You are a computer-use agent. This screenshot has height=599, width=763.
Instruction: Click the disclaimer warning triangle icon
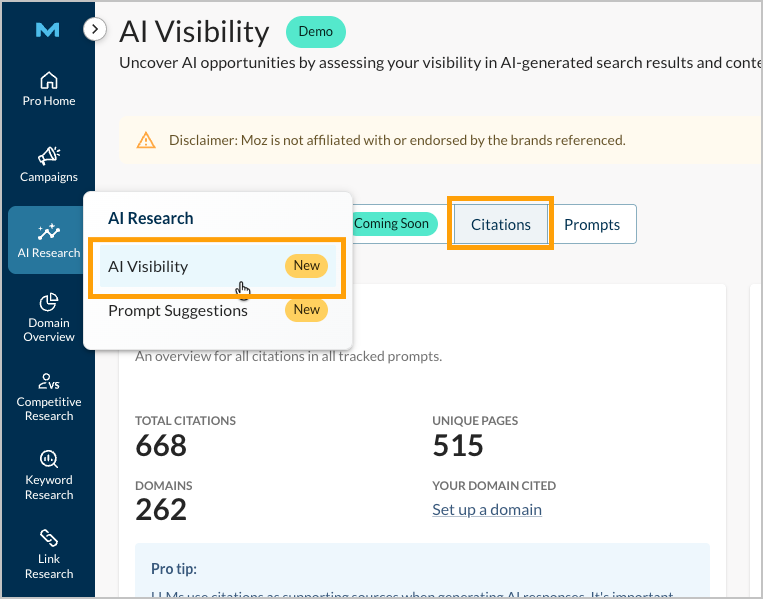146,141
